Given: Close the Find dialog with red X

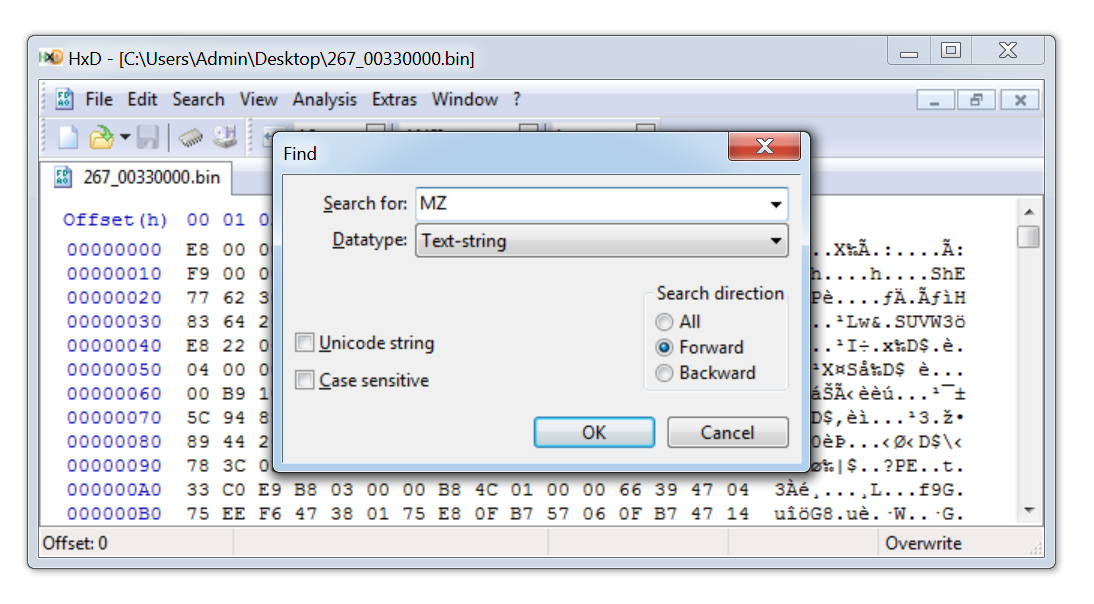Looking at the screenshot, I should click(764, 147).
